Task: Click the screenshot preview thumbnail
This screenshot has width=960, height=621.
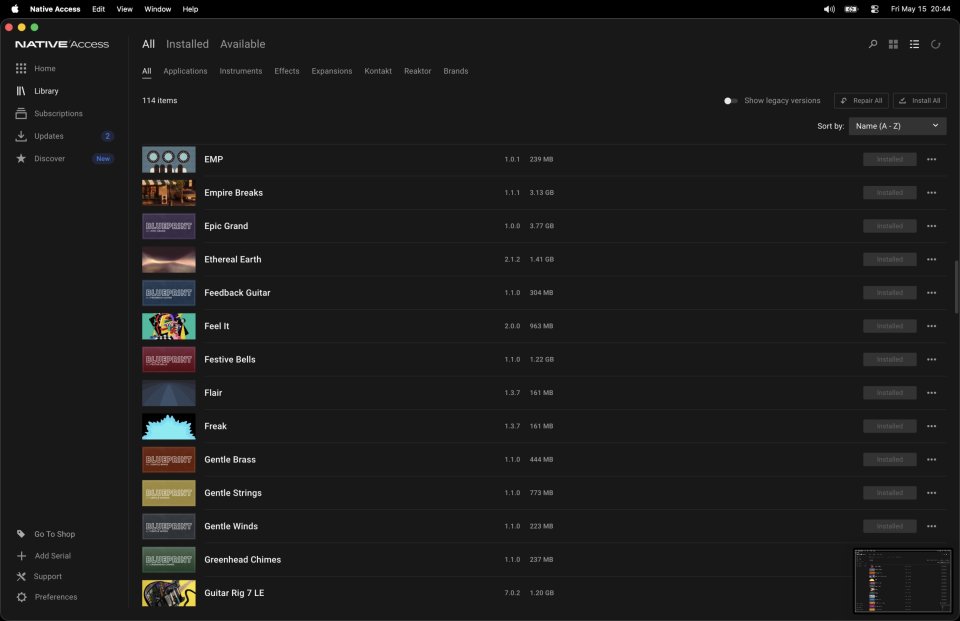Action: (x=903, y=581)
